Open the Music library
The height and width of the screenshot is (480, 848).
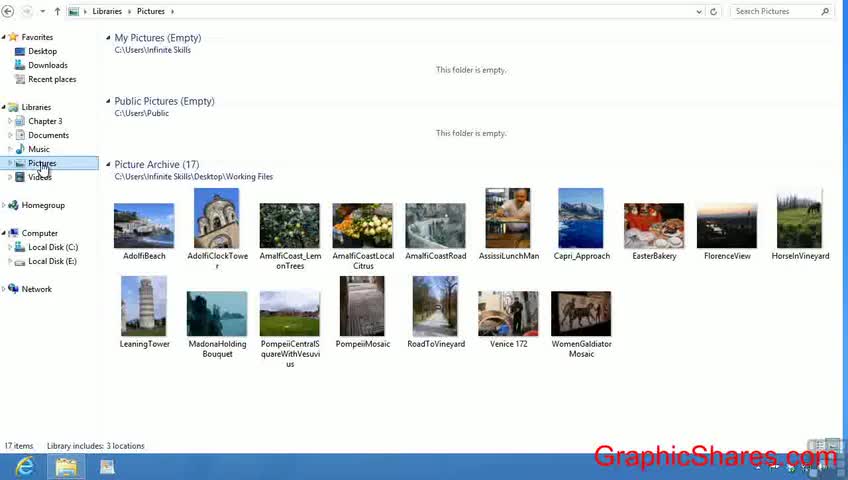tap(38, 149)
